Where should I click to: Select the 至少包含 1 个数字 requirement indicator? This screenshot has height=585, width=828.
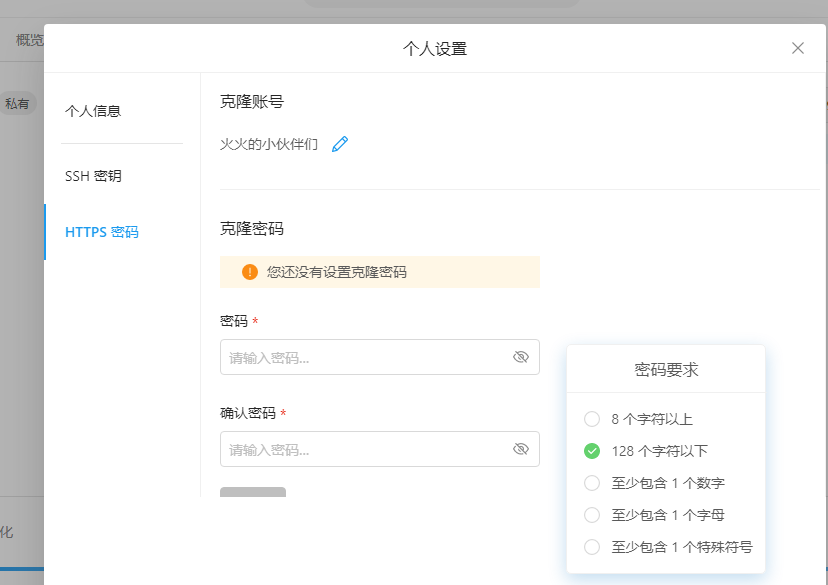(590, 483)
